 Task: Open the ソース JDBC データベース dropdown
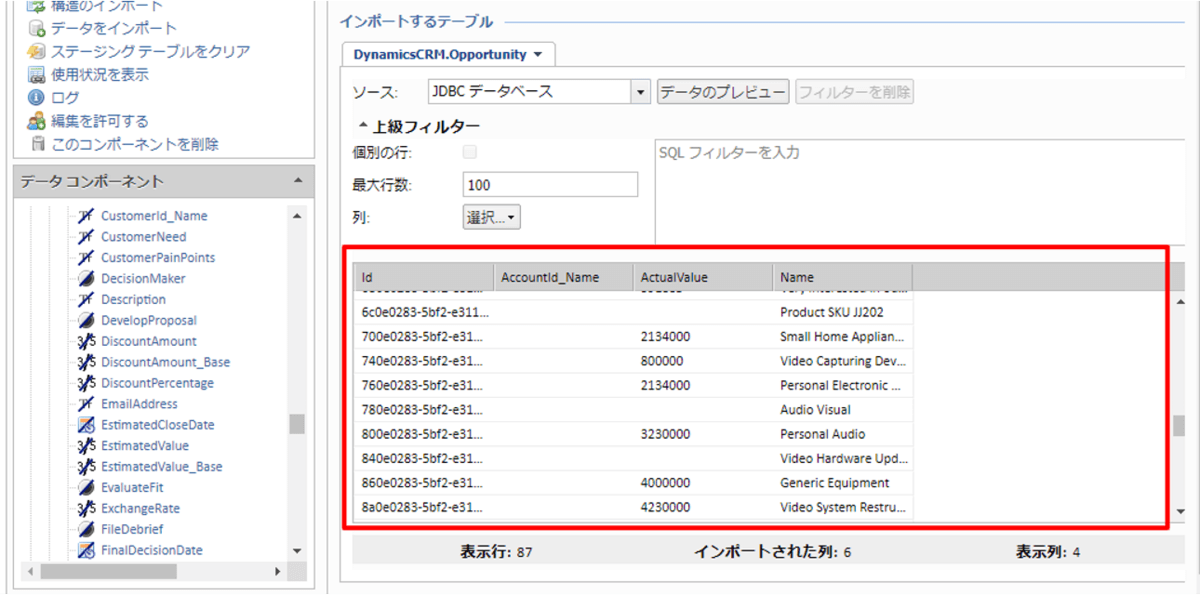[x=641, y=92]
